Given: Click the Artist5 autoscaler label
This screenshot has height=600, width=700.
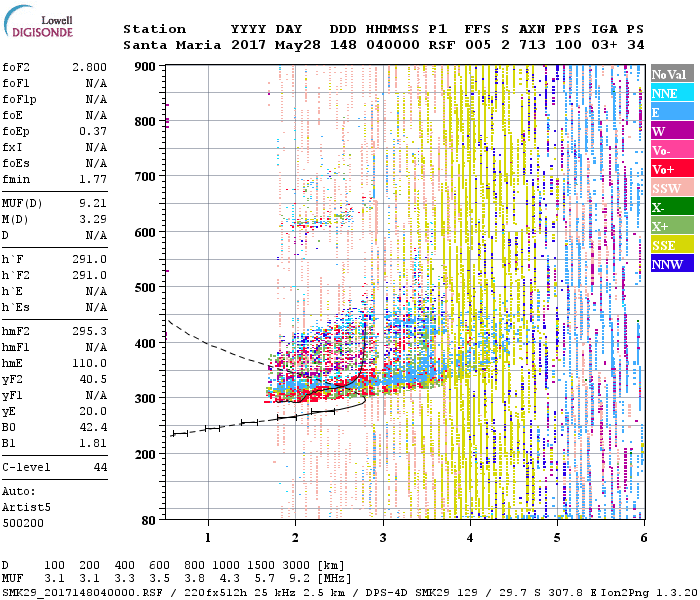Looking at the screenshot, I should (x=26, y=507).
